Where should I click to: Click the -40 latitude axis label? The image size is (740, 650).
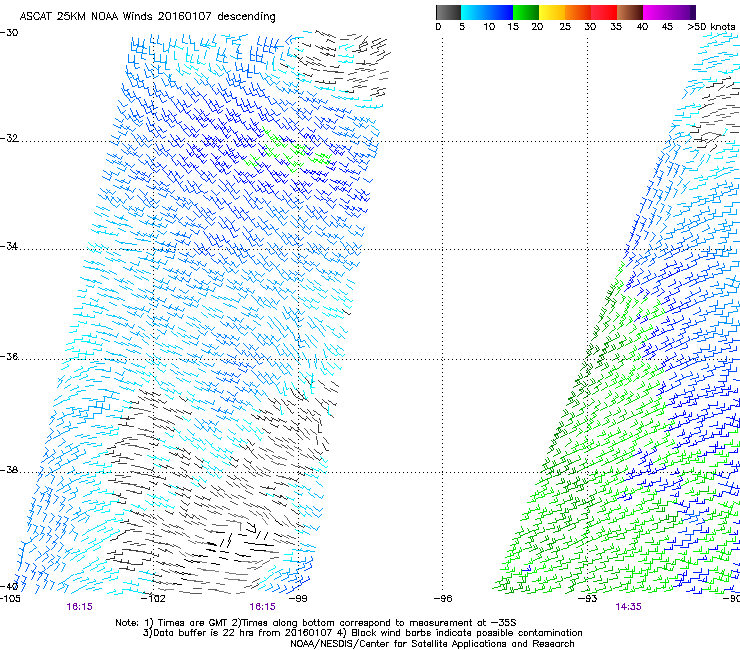pos(9,586)
